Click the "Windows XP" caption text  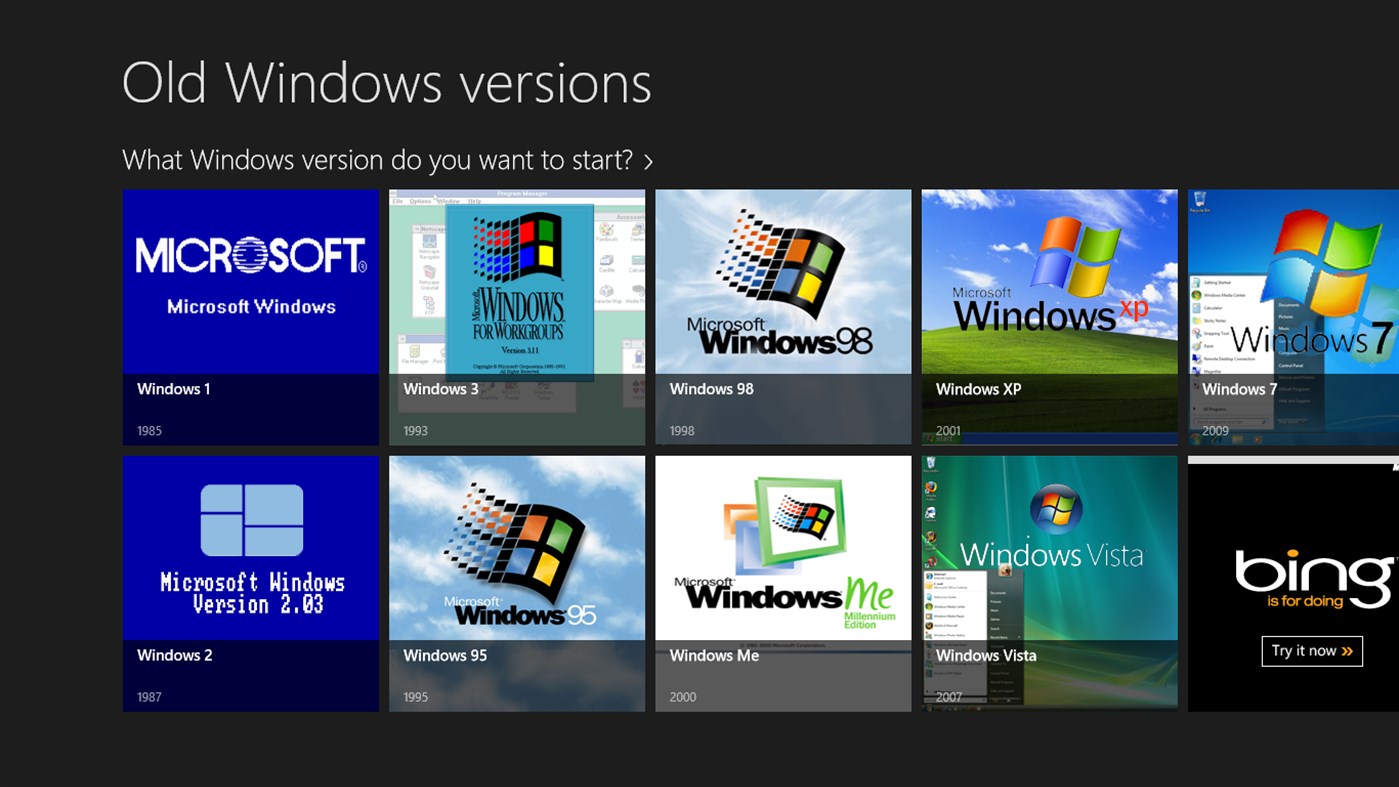(977, 389)
